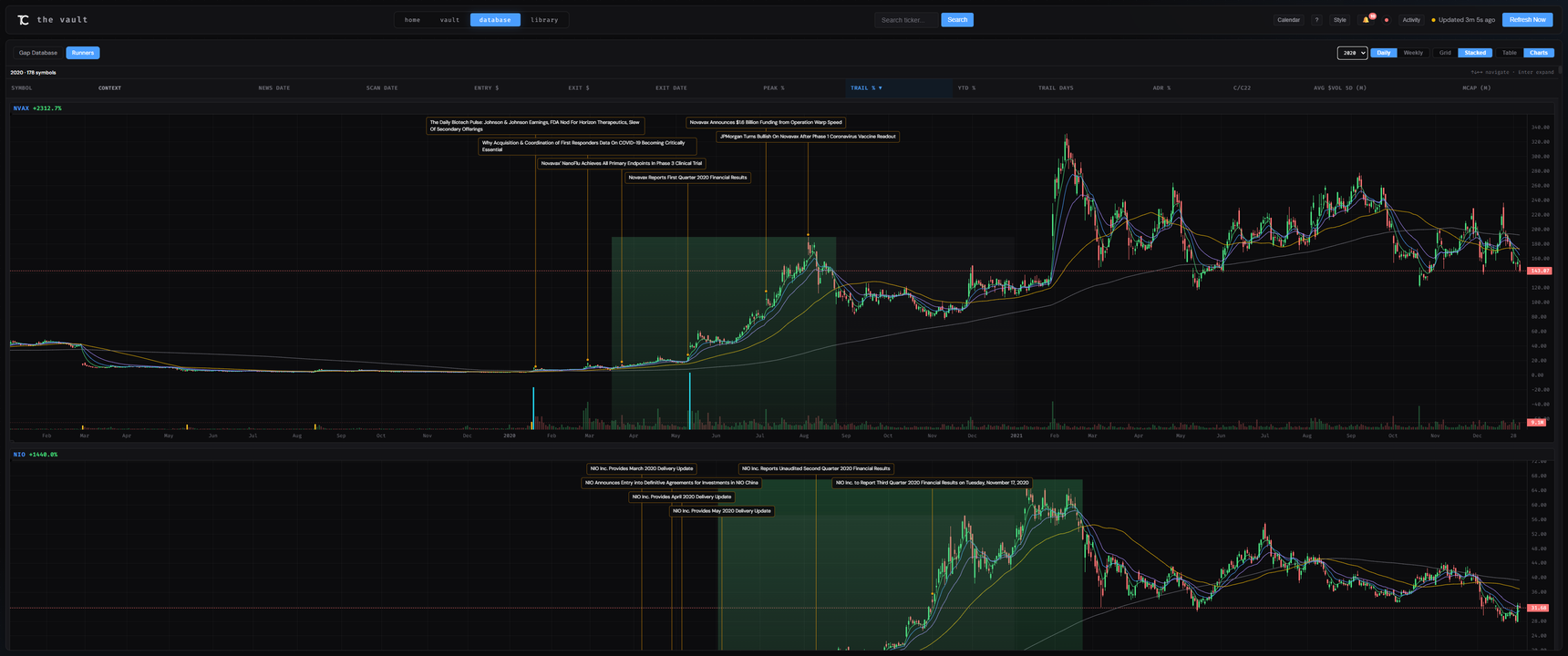
Task: Click NVAX volume tag 9.3M
Action: coord(1537,423)
